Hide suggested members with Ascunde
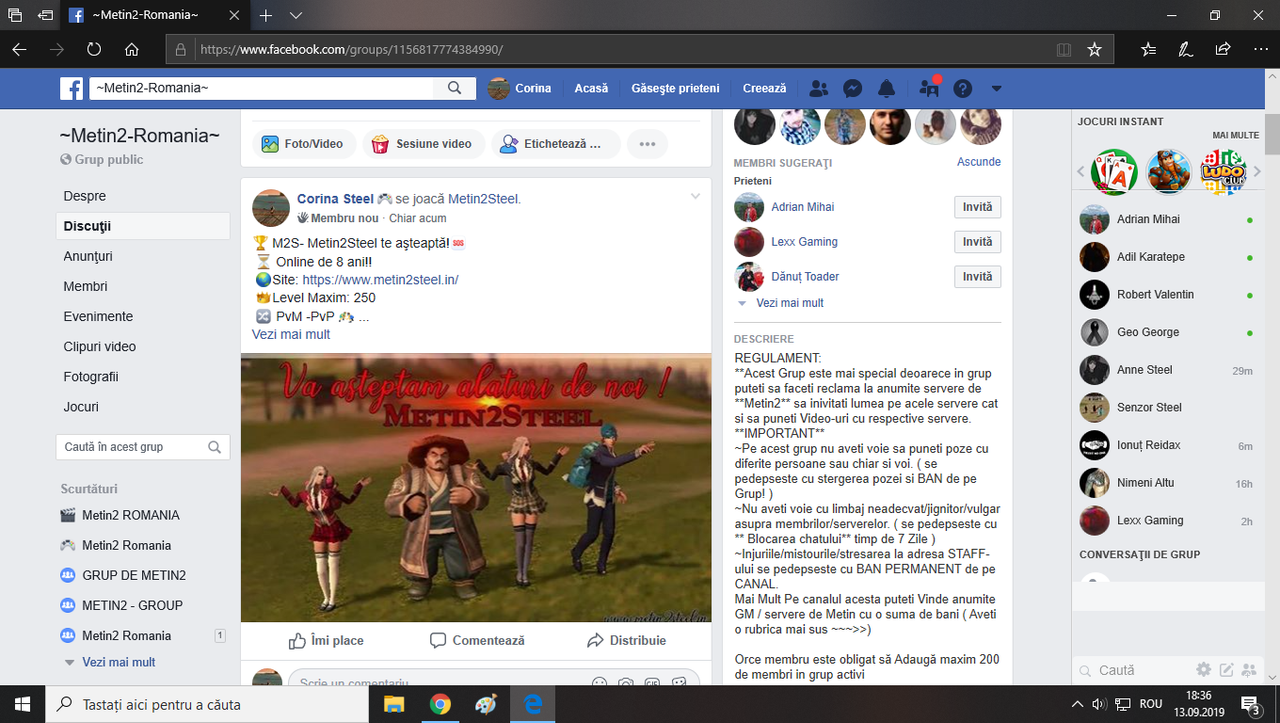1280x723 pixels. [979, 162]
